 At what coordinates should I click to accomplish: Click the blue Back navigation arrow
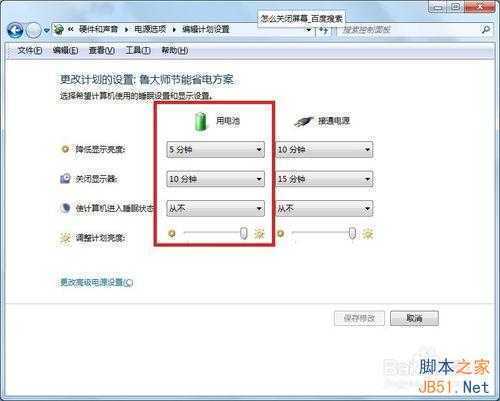(15, 30)
